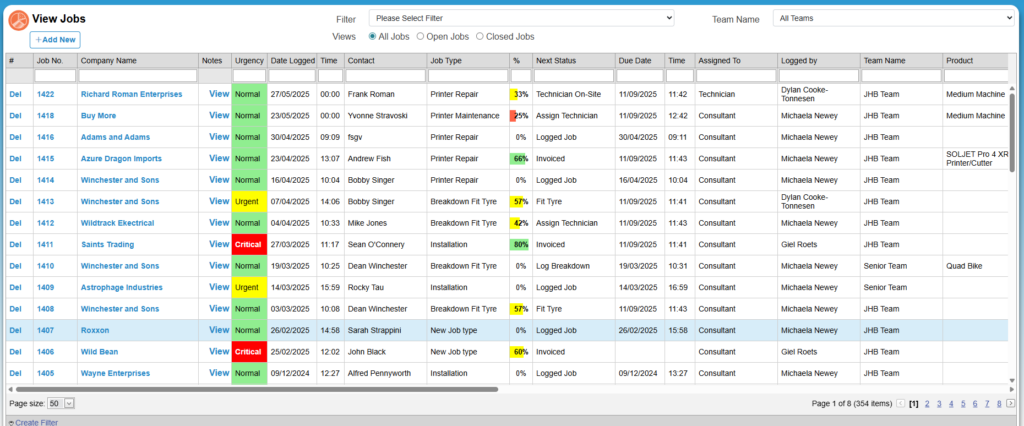View notes for Saints Trading job

pyautogui.click(x=219, y=244)
